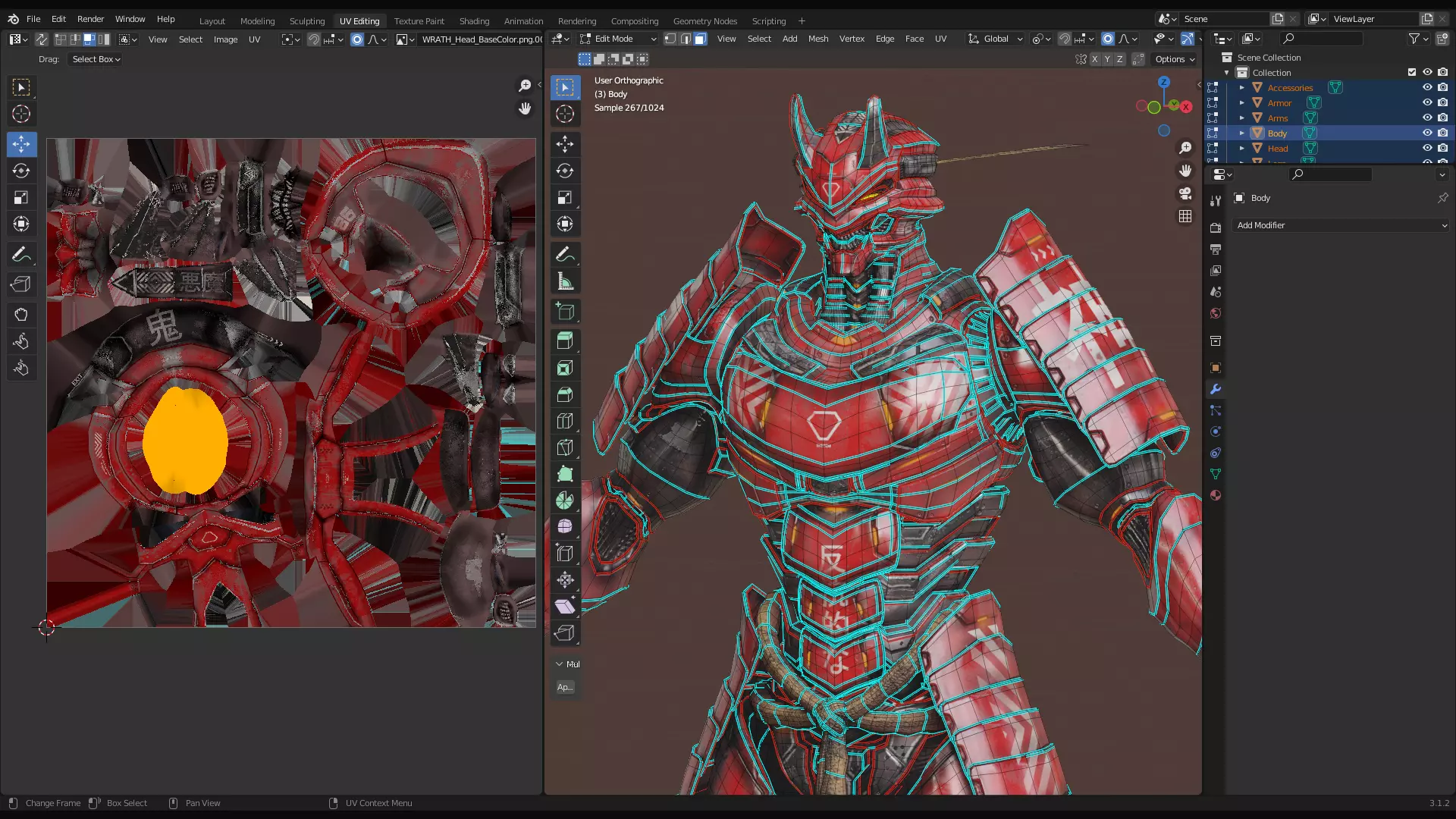Image resolution: width=1456 pixels, height=819 pixels.
Task: Hide the Arms object with eye icon
Action: click(1427, 118)
